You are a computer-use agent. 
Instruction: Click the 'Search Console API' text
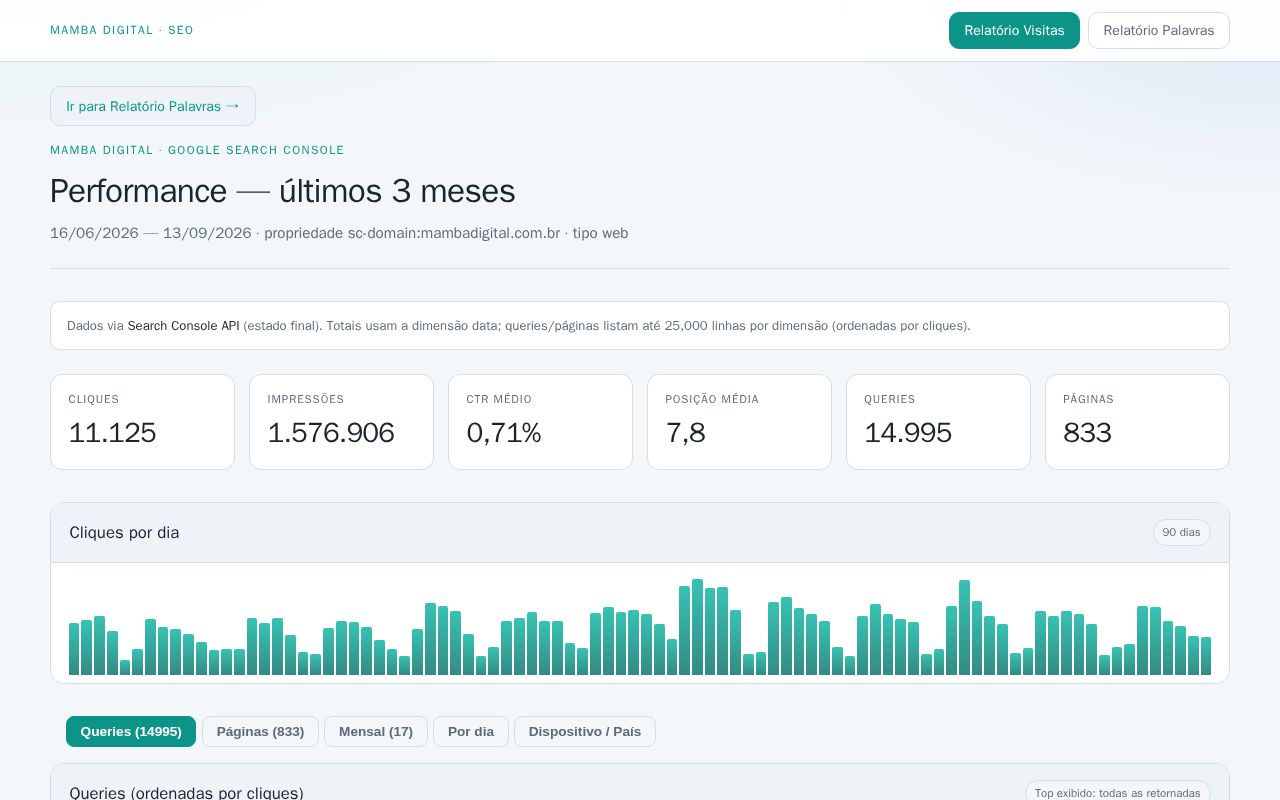[183, 326]
